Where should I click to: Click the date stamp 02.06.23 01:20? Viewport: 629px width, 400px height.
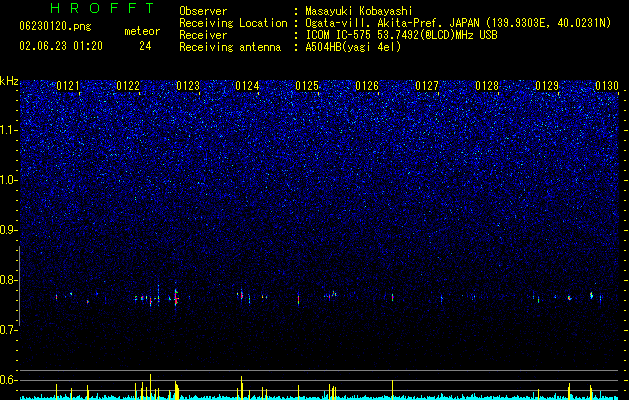click(61, 46)
